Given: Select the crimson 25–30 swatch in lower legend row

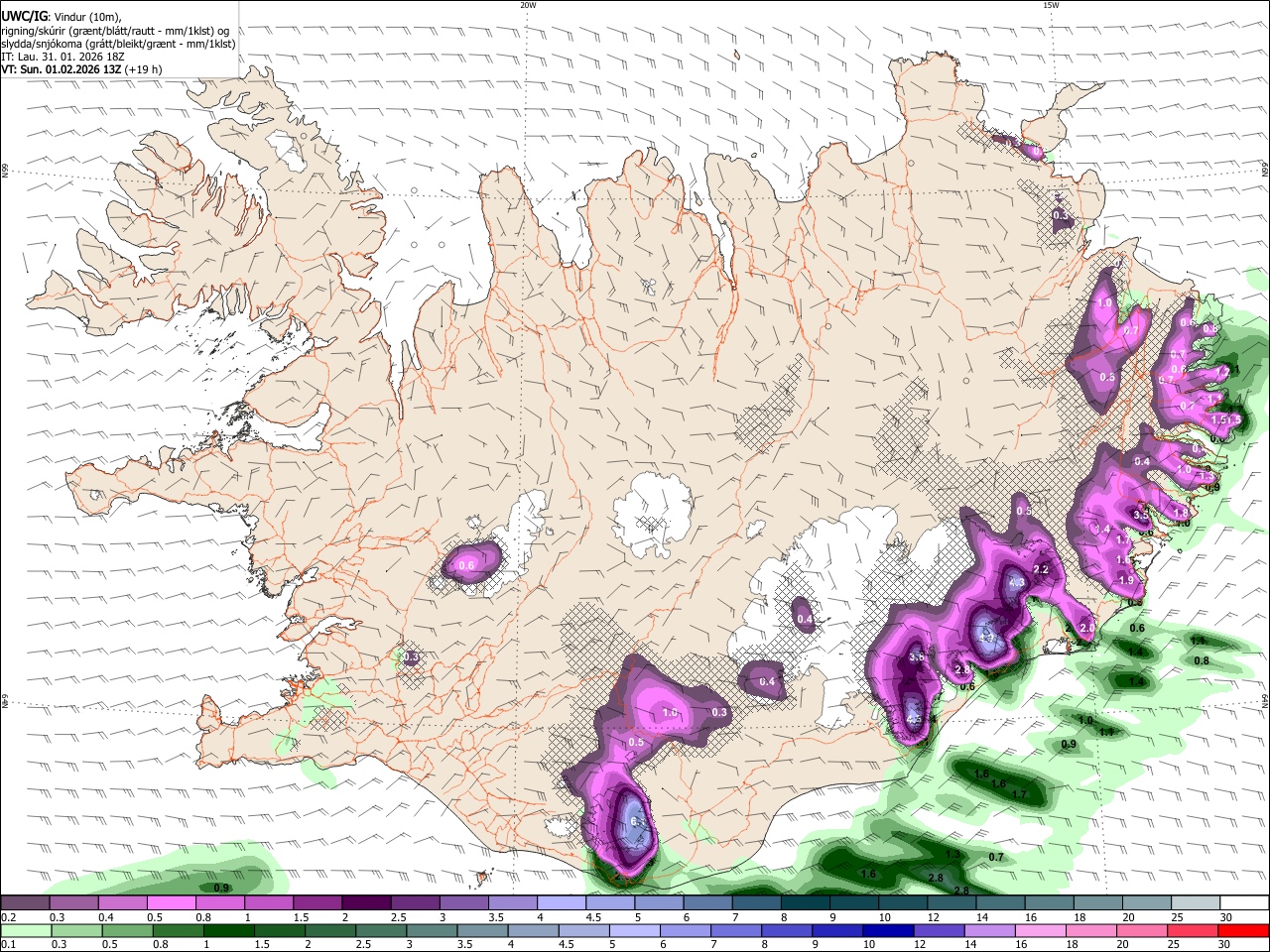Looking at the screenshot, I should click(1192, 931).
